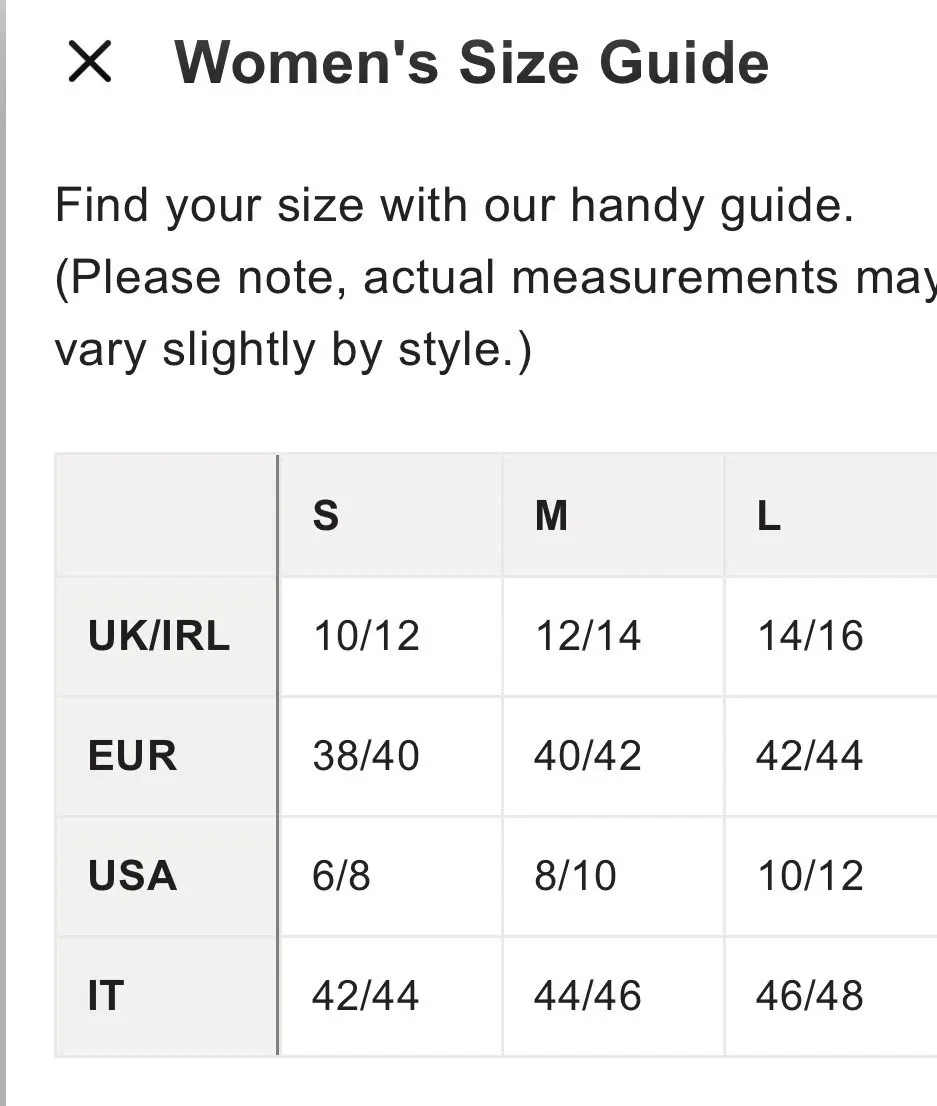Close the Women's Size Guide panel

[90, 63]
